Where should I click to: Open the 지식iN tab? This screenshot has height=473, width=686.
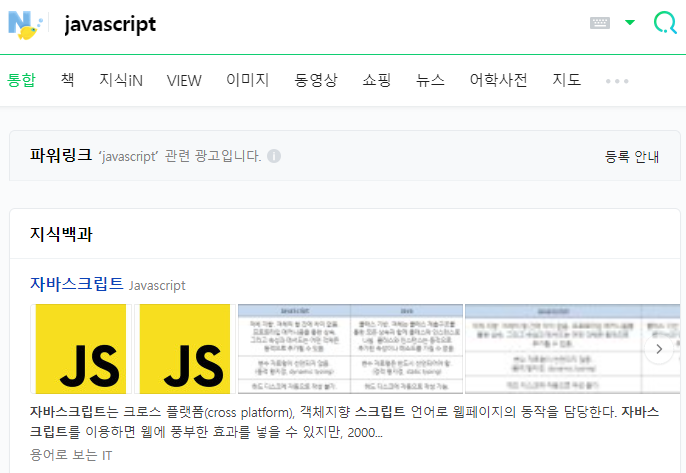click(121, 80)
